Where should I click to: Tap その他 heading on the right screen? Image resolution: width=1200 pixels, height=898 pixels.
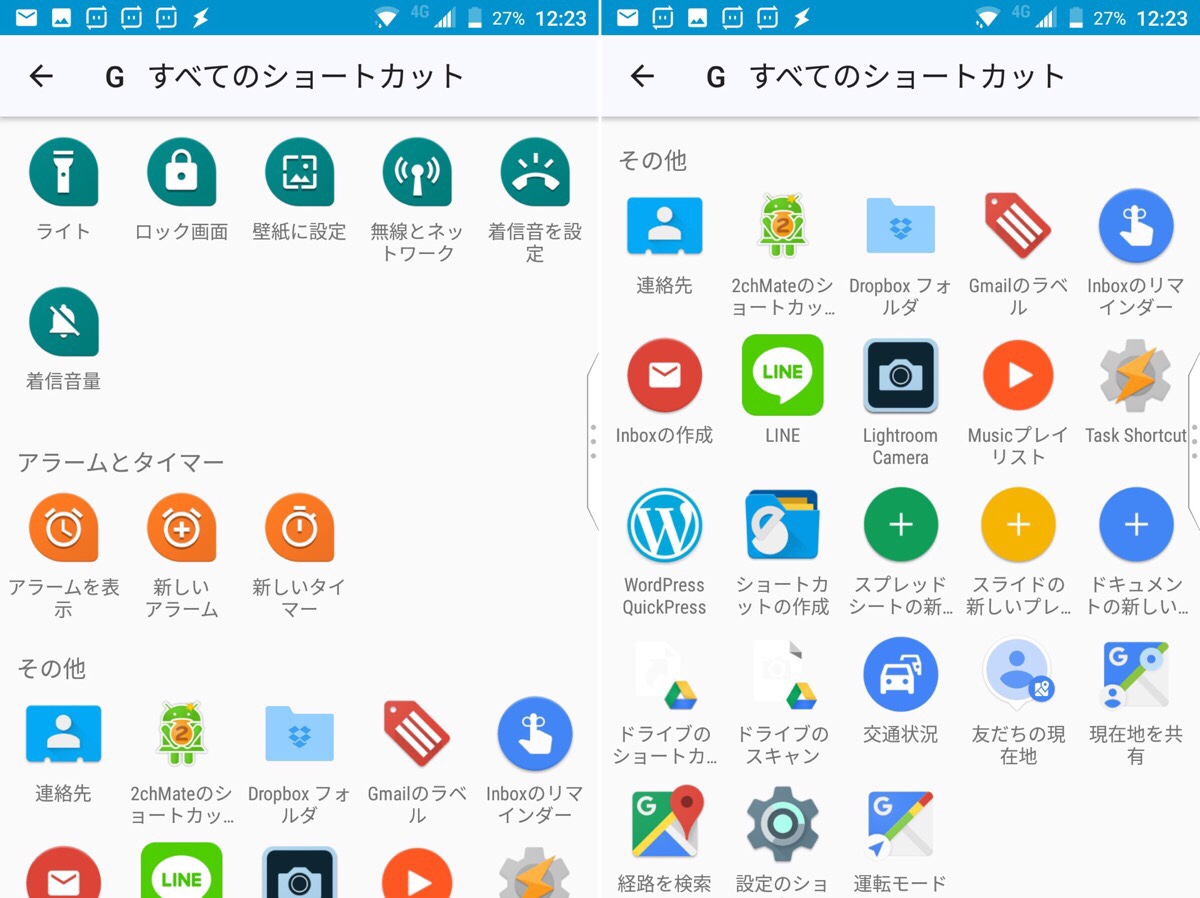[x=653, y=160]
